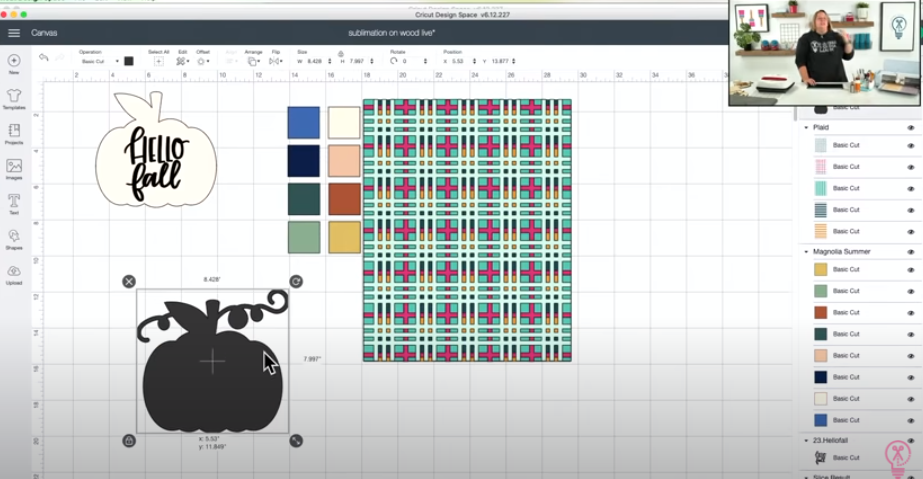Screen dimensions: 923x479
Task: Hide the yellow Magnolia Summer layer
Action: 911,270
